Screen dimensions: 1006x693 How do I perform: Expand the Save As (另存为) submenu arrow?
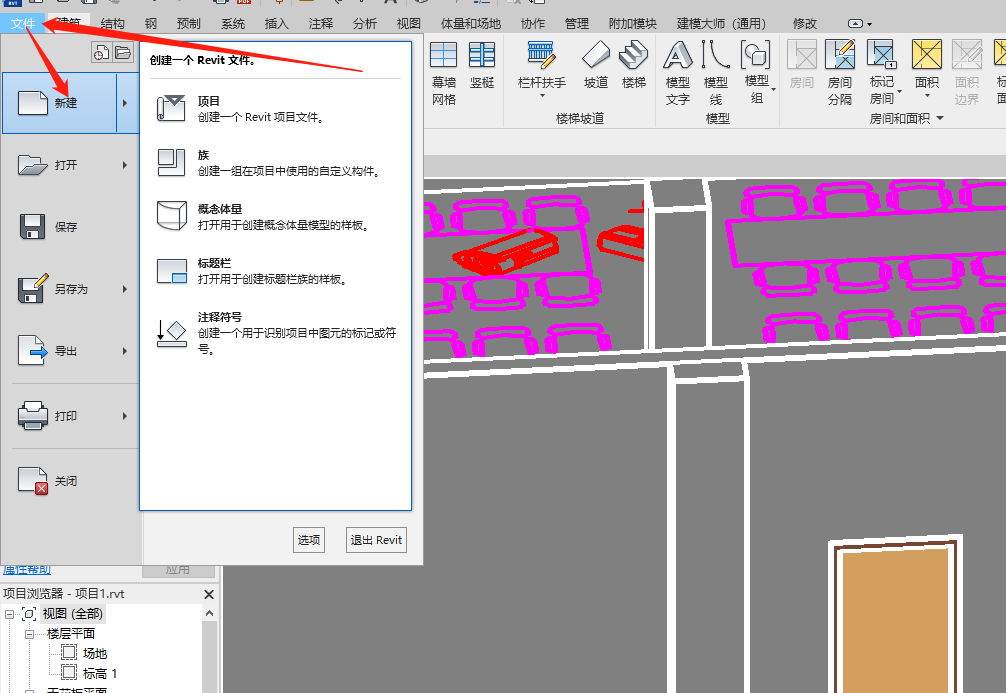(125, 289)
